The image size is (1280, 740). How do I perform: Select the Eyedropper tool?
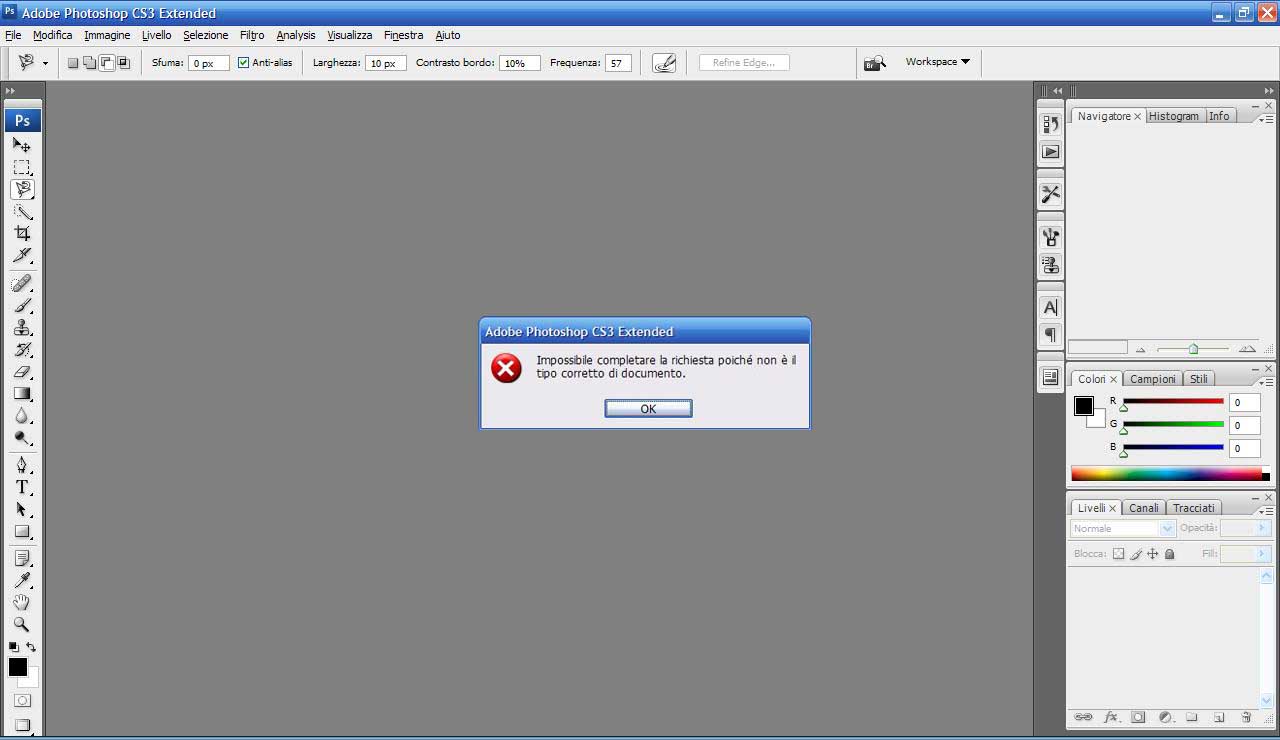(x=22, y=580)
